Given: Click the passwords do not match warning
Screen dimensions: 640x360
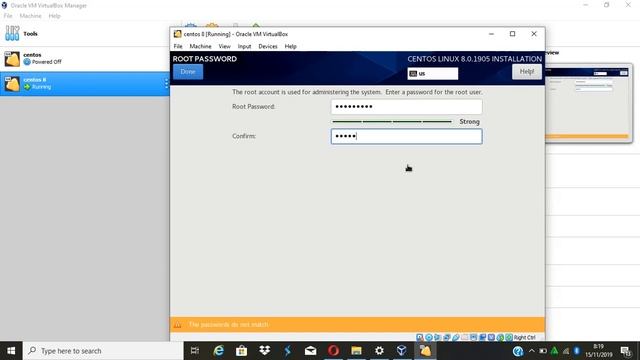Looking at the screenshot, I should click(x=229, y=325).
